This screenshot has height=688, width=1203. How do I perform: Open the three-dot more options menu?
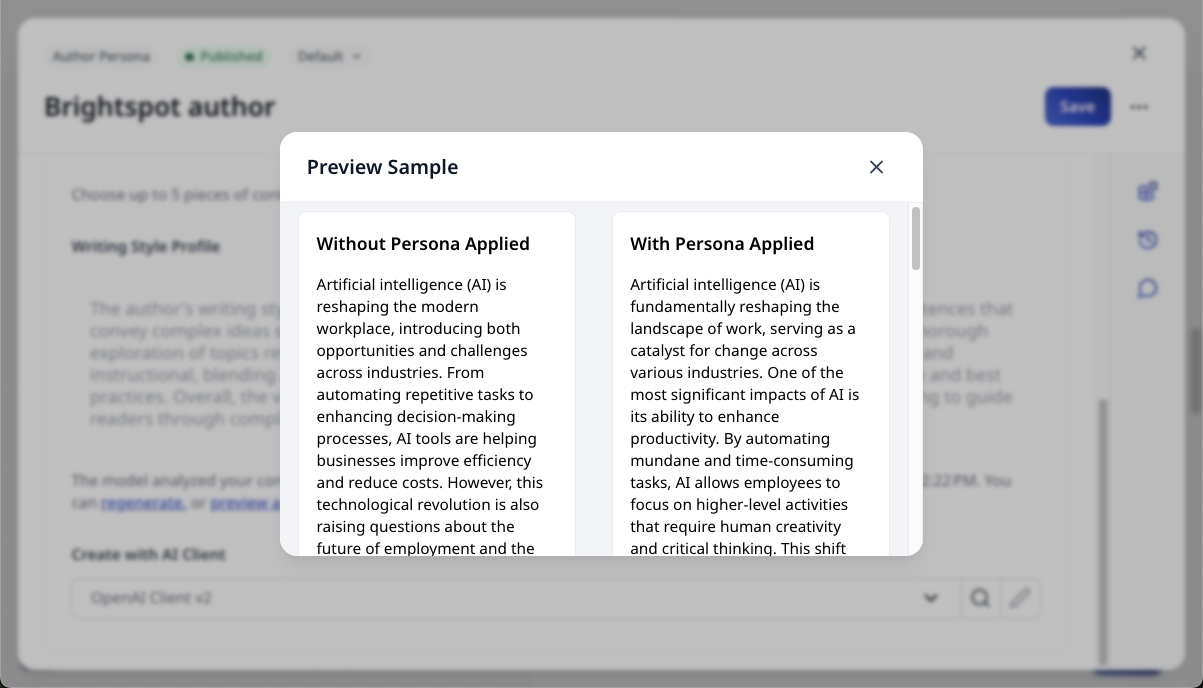[x=1139, y=107]
